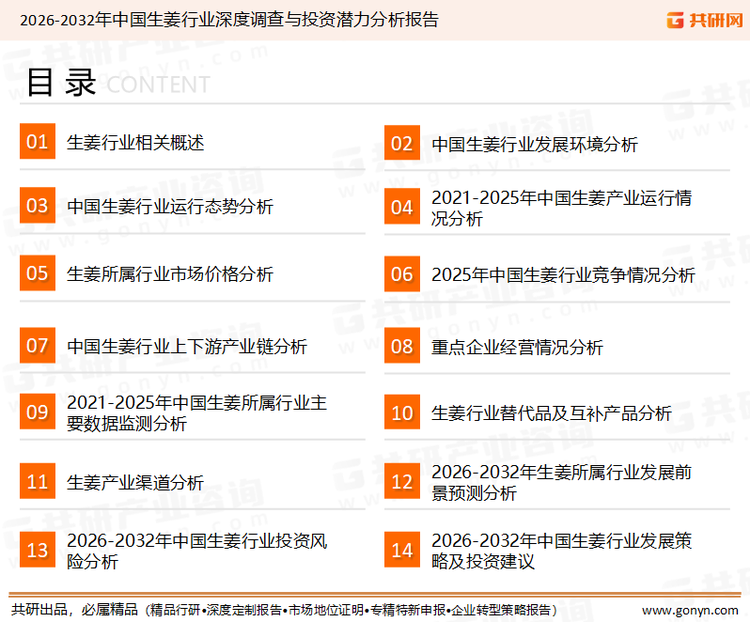Viewport: 750px width, 622px height.
Task: Click the orange 11 number badge
Action: click(x=37, y=481)
